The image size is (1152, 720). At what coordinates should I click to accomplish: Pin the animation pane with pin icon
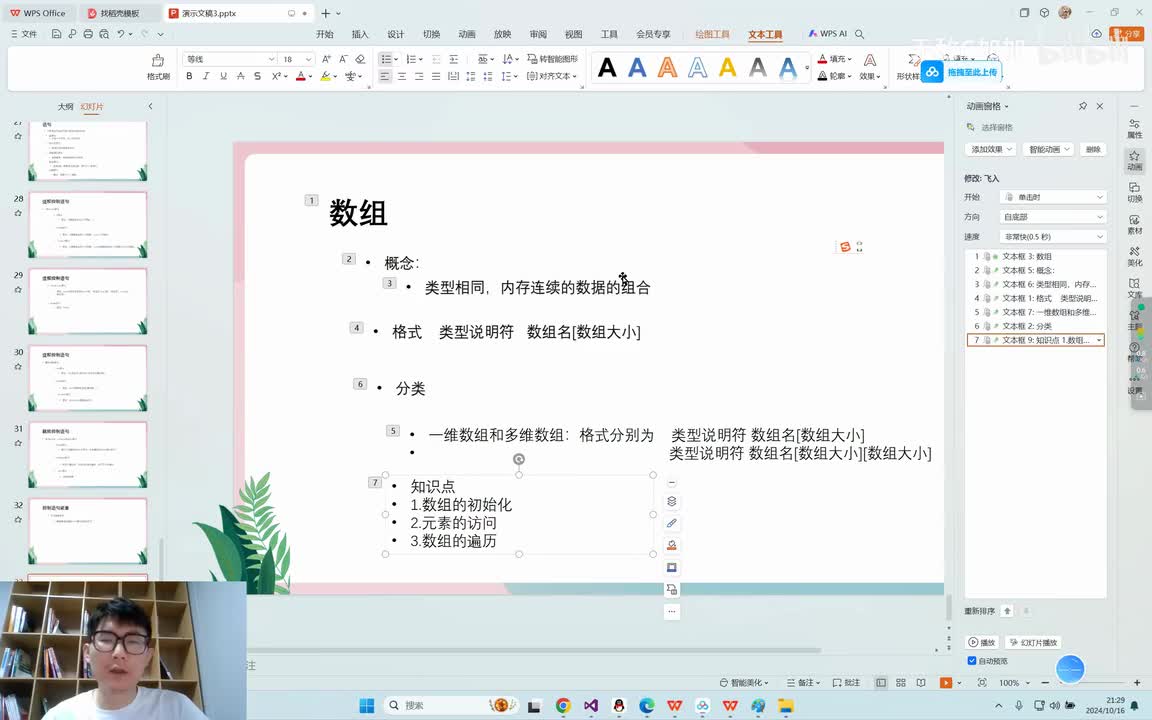1083,107
